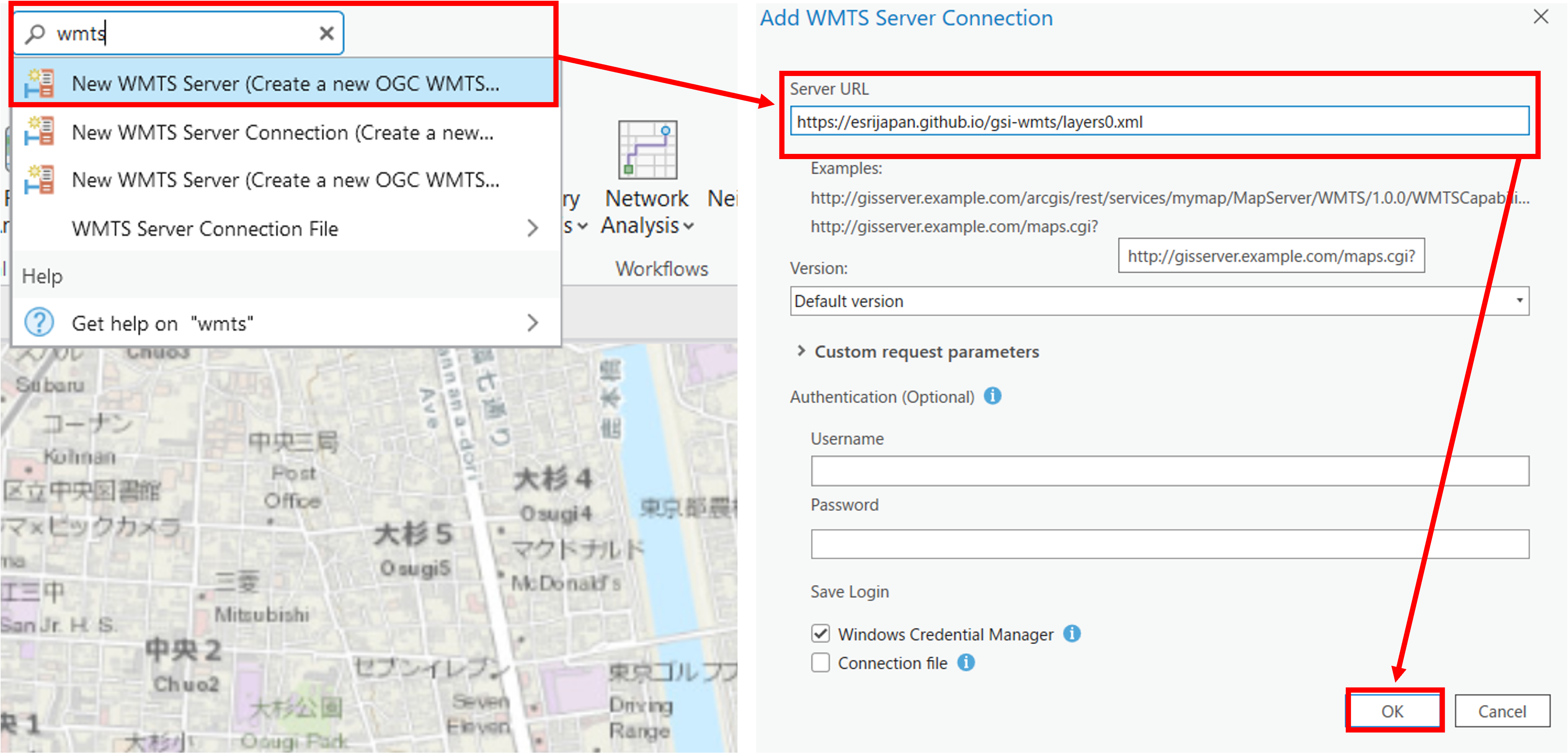Click the Network Analysis tool icon
The width and height of the screenshot is (1568, 753).
(647, 150)
